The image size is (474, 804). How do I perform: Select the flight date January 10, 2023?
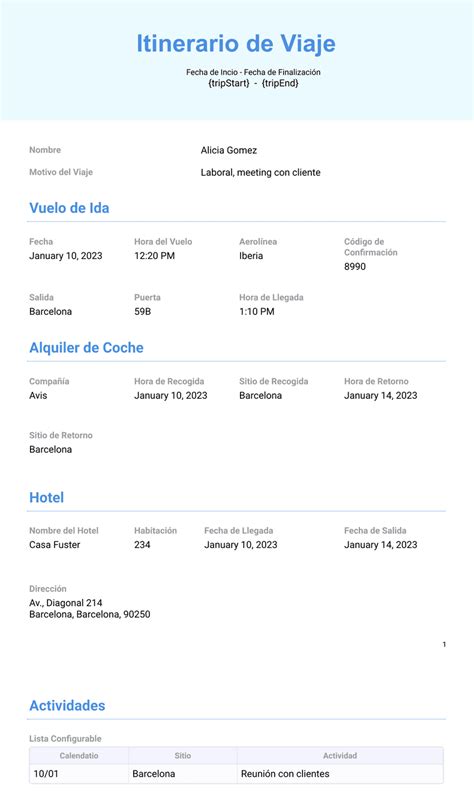[66, 255]
